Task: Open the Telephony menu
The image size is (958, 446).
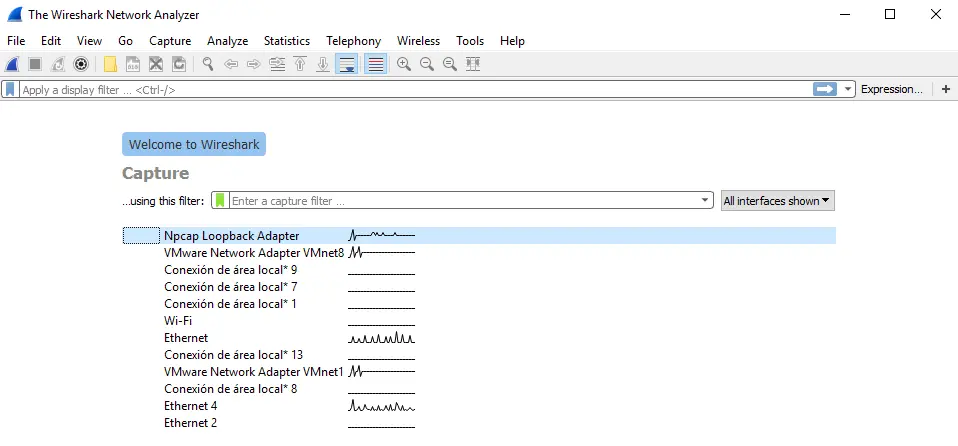Action: [353, 41]
